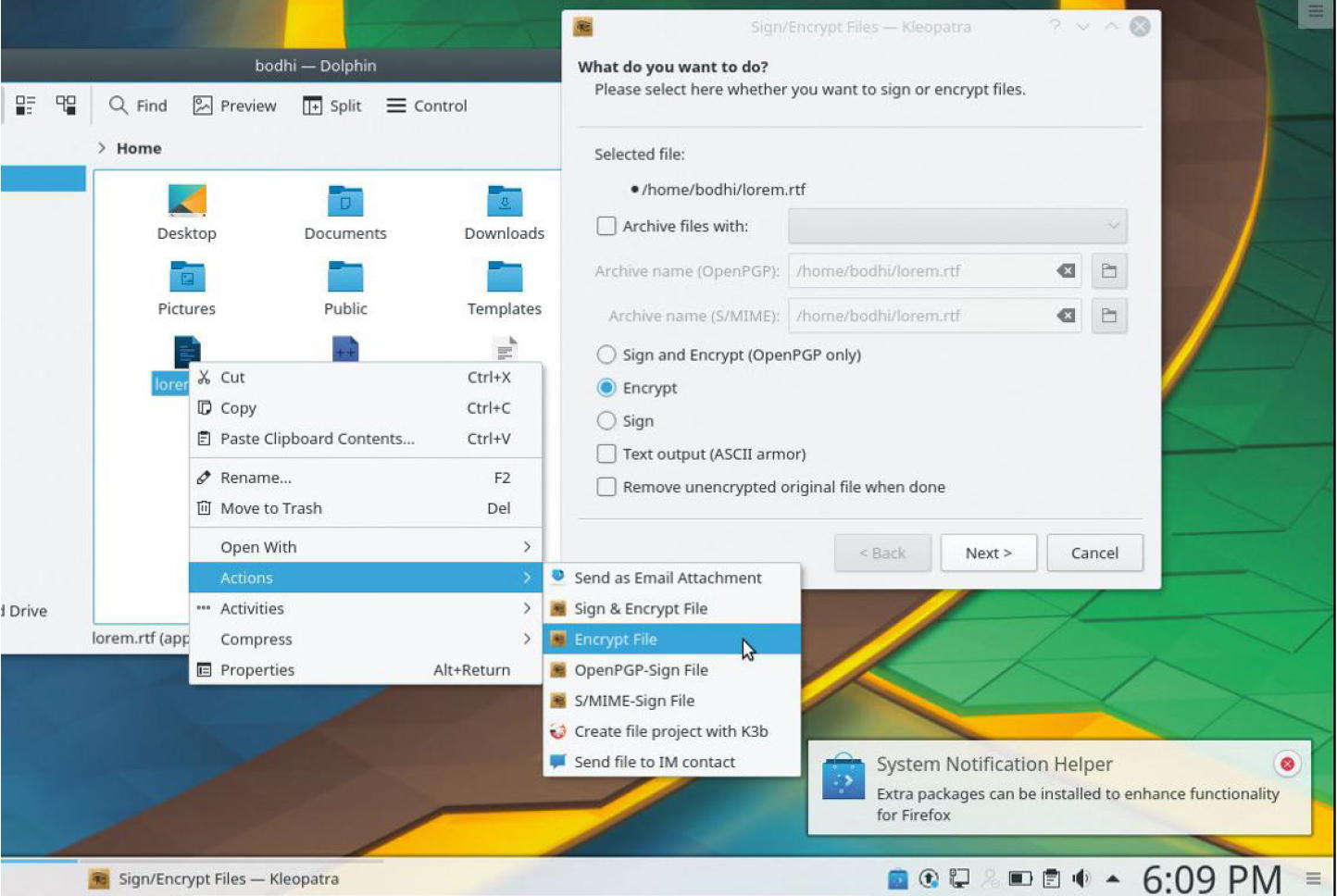
Task: Choose Paste Clipboard Contents menu entry
Action: click(x=366, y=439)
